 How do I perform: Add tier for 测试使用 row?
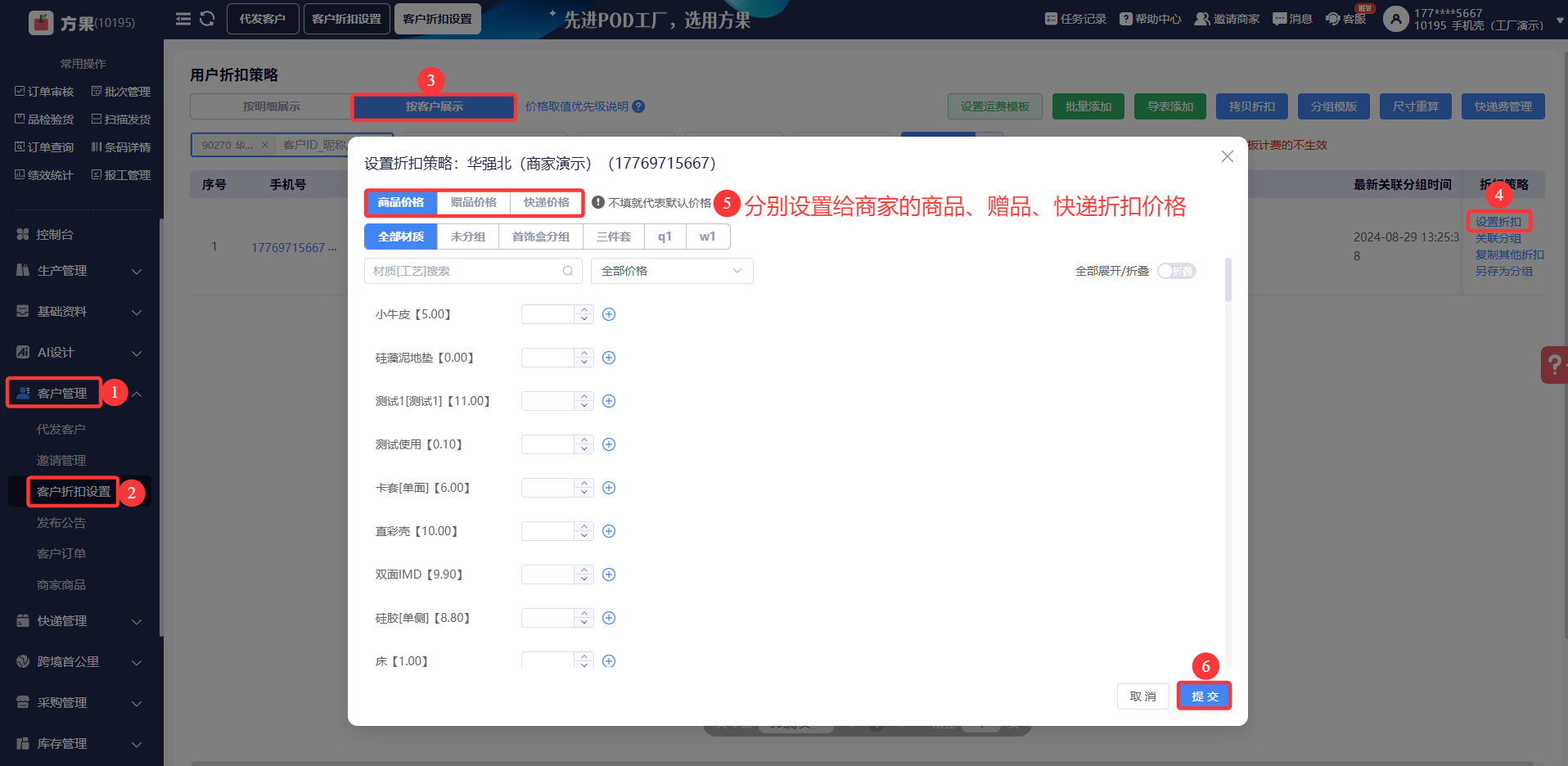(609, 444)
